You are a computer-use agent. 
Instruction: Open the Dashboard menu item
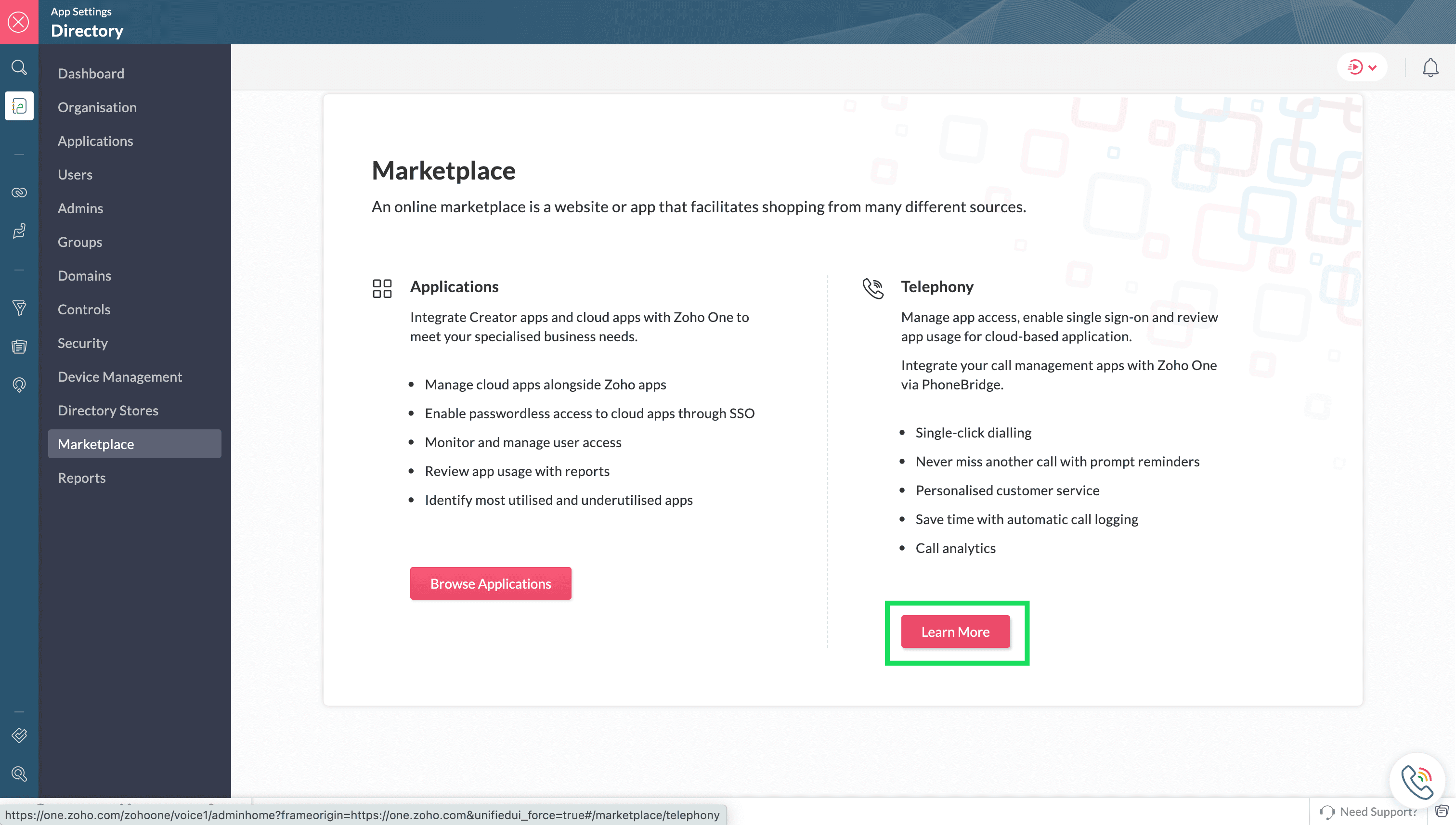point(91,74)
